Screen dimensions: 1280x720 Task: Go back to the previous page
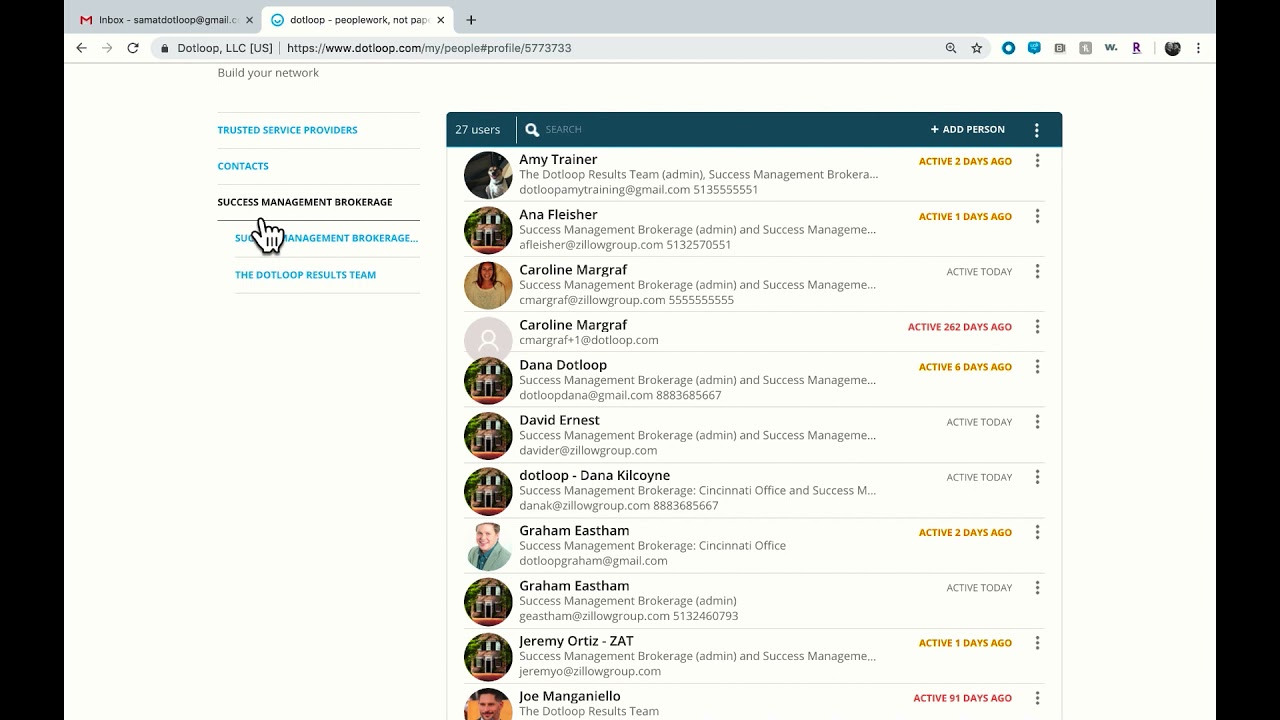[82, 48]
